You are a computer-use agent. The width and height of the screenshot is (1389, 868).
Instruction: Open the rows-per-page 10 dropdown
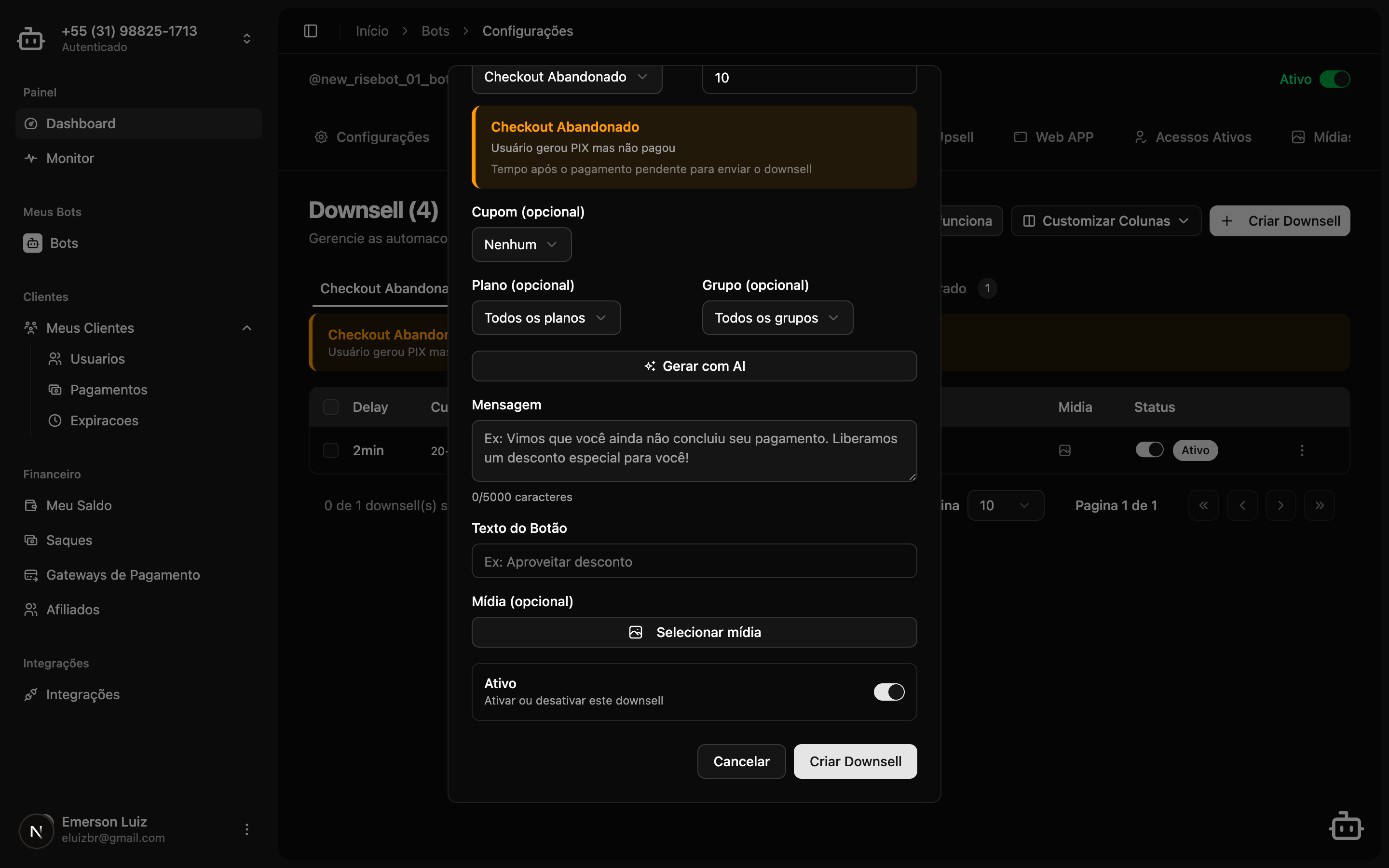1006,506
